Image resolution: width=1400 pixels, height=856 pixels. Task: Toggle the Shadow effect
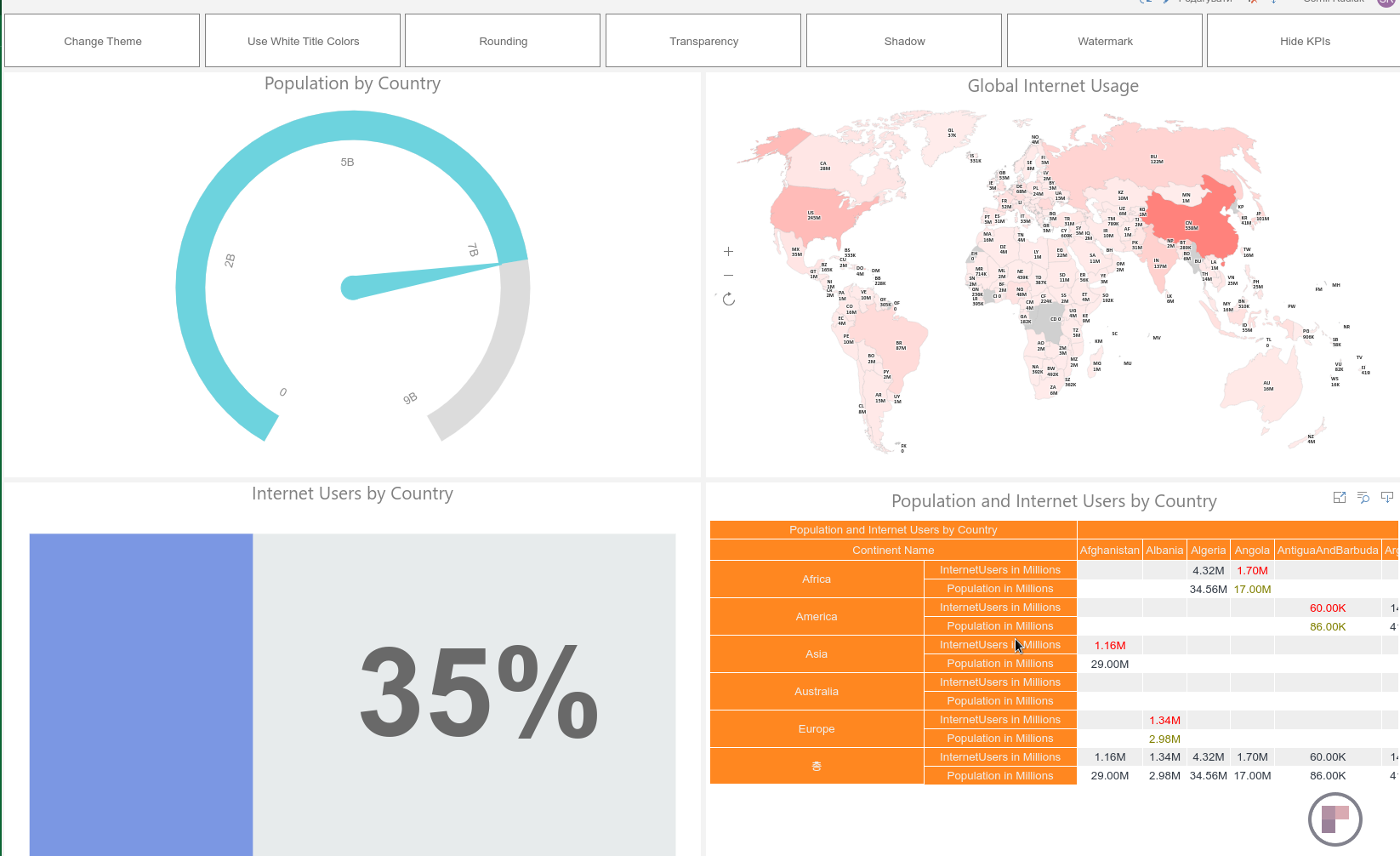pos(904,41)
